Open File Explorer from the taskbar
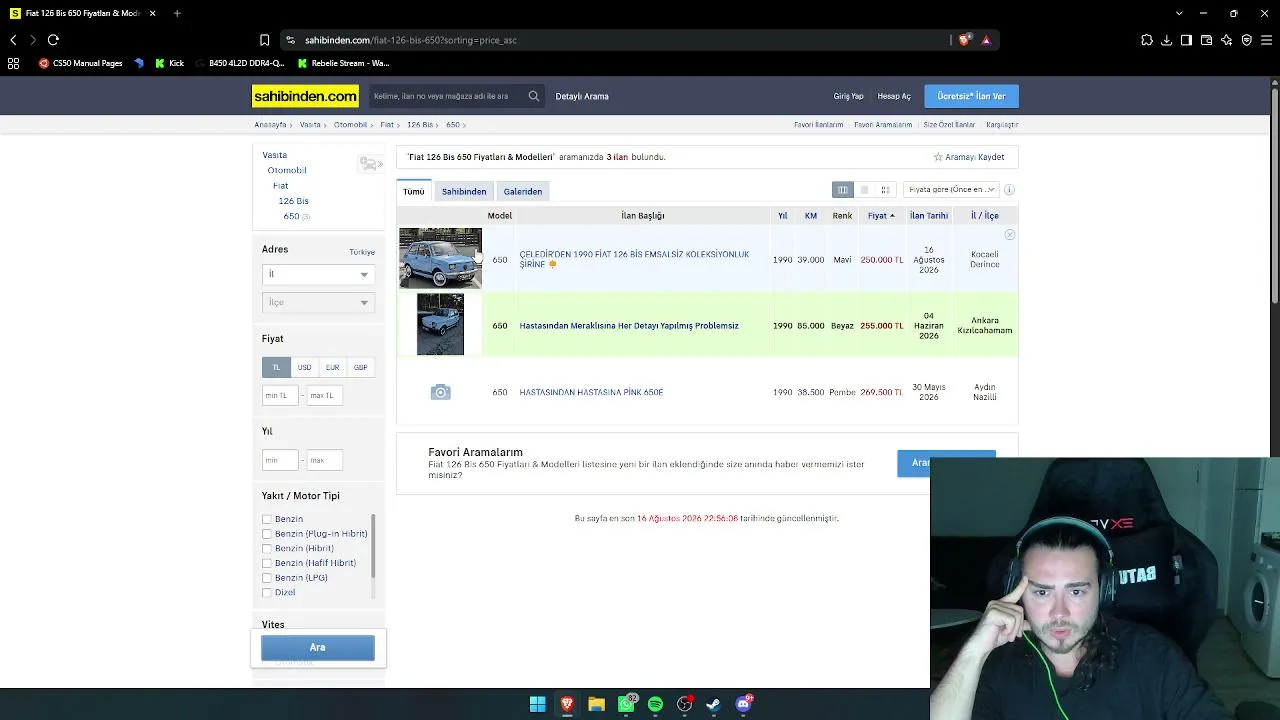This screenshot has width=1280, height=720. (596, 704)
